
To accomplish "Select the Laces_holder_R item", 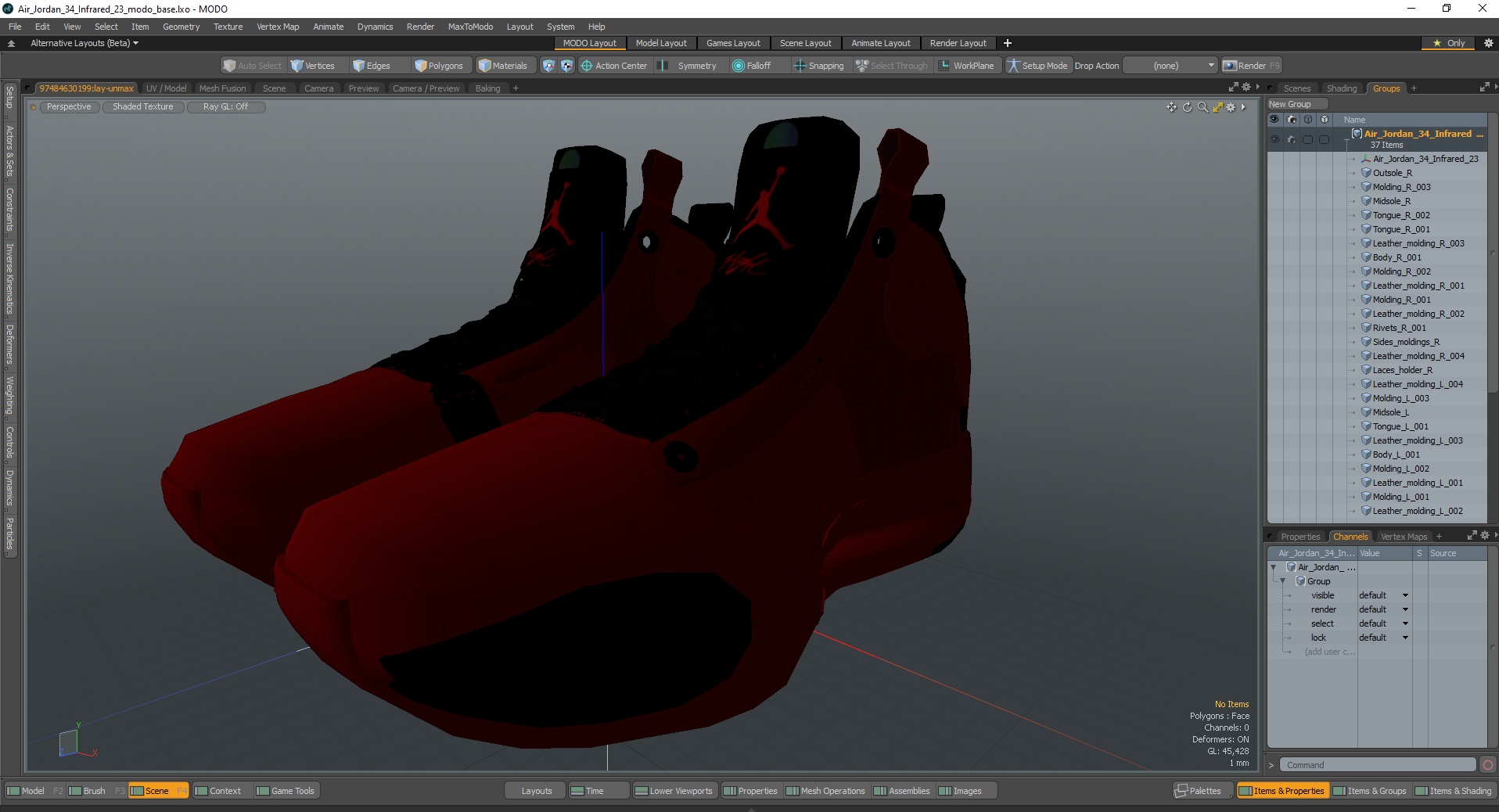I will click(x=1403, y=370).
